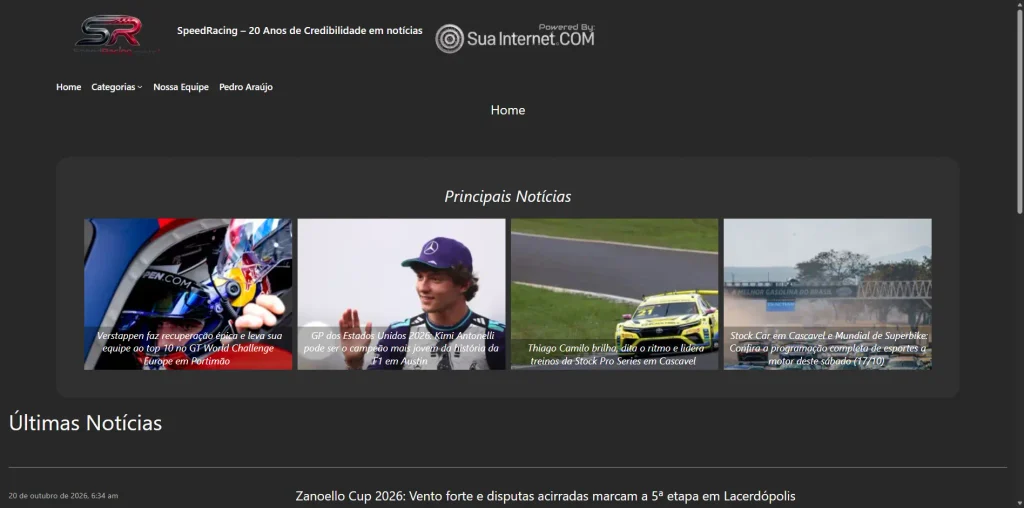The width and height of the screenshot is (1024, 508).
Task: Click the SpeedRacing 20 Anos site title
Action: [x=300, y=31]
